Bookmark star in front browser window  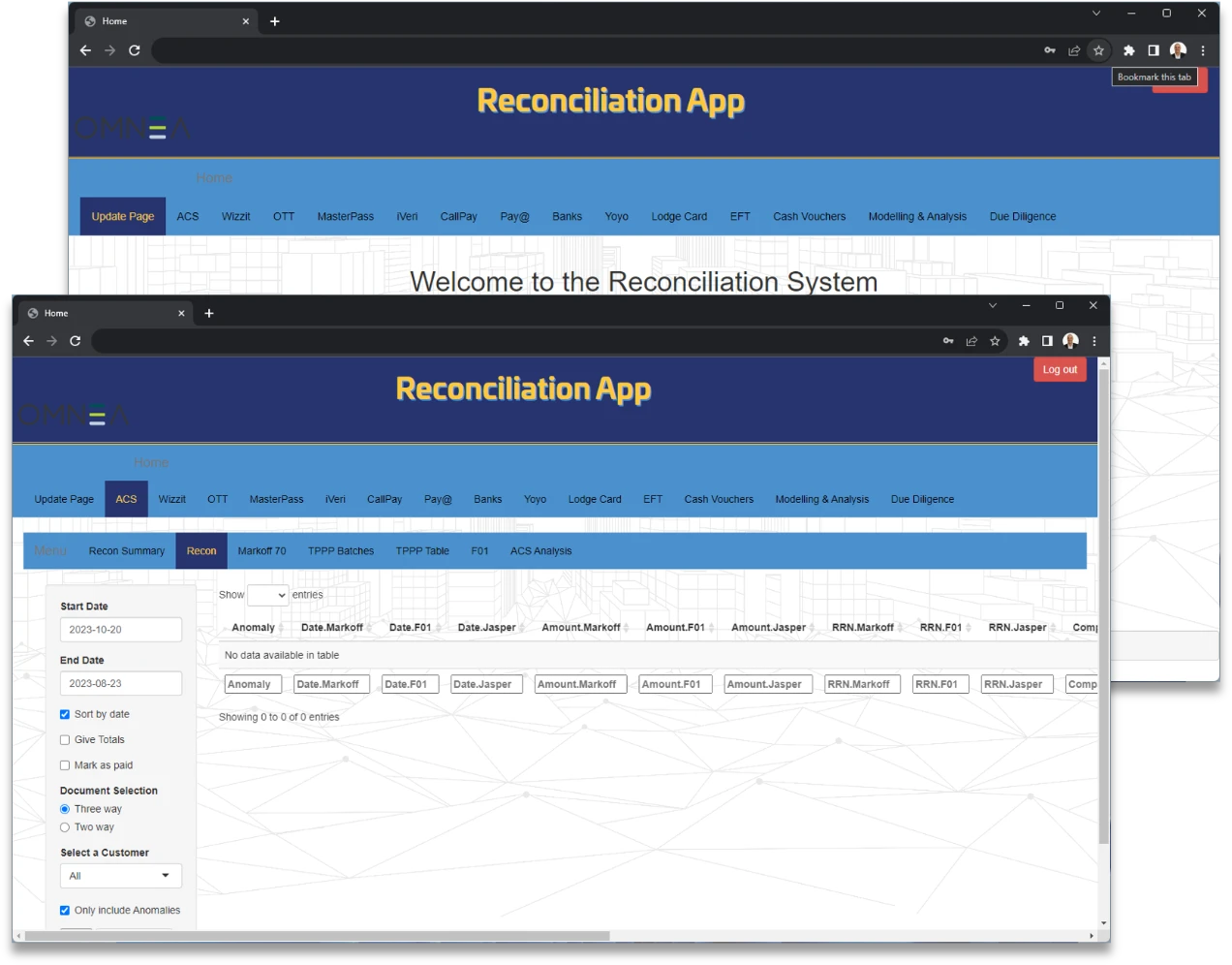995,341
